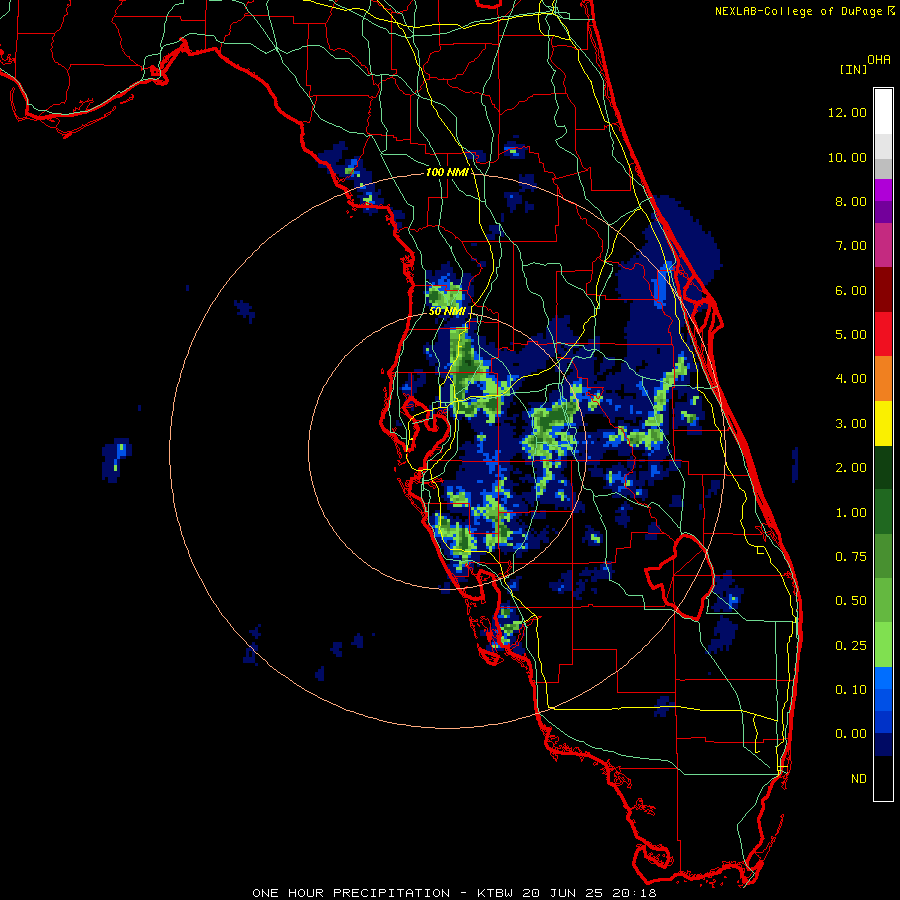Pick the magenta legend swatch near 8.00
Screen dimensions: 900x900
coord(883,191)
